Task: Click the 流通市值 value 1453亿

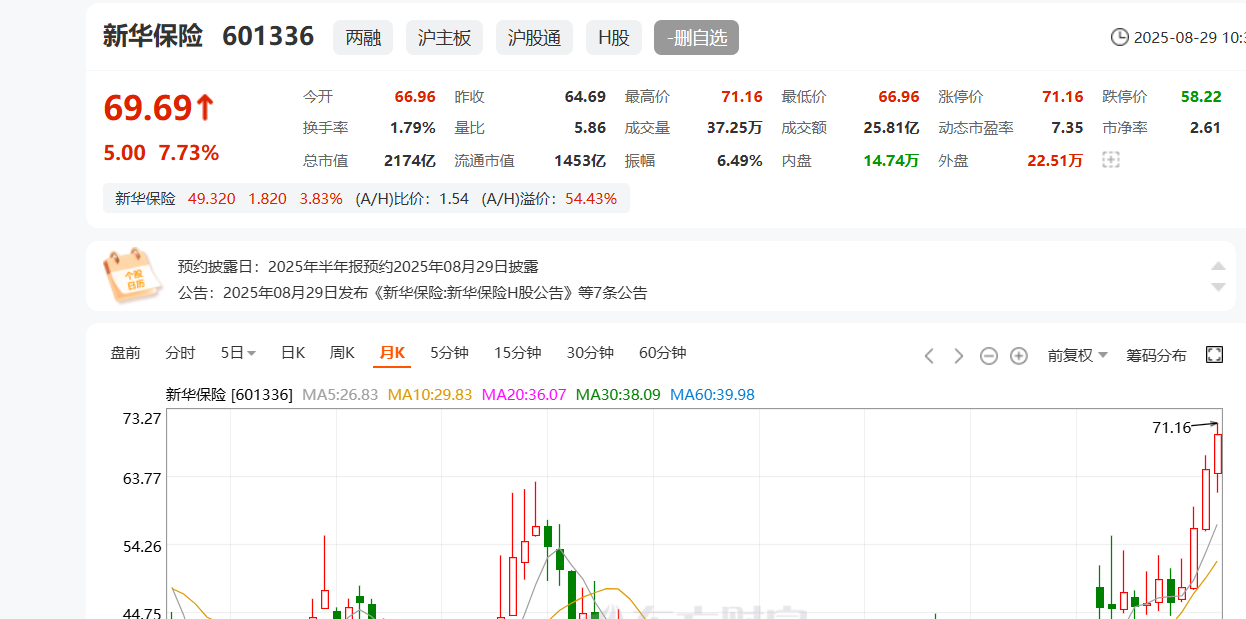Action: click(x=580, y=160)
